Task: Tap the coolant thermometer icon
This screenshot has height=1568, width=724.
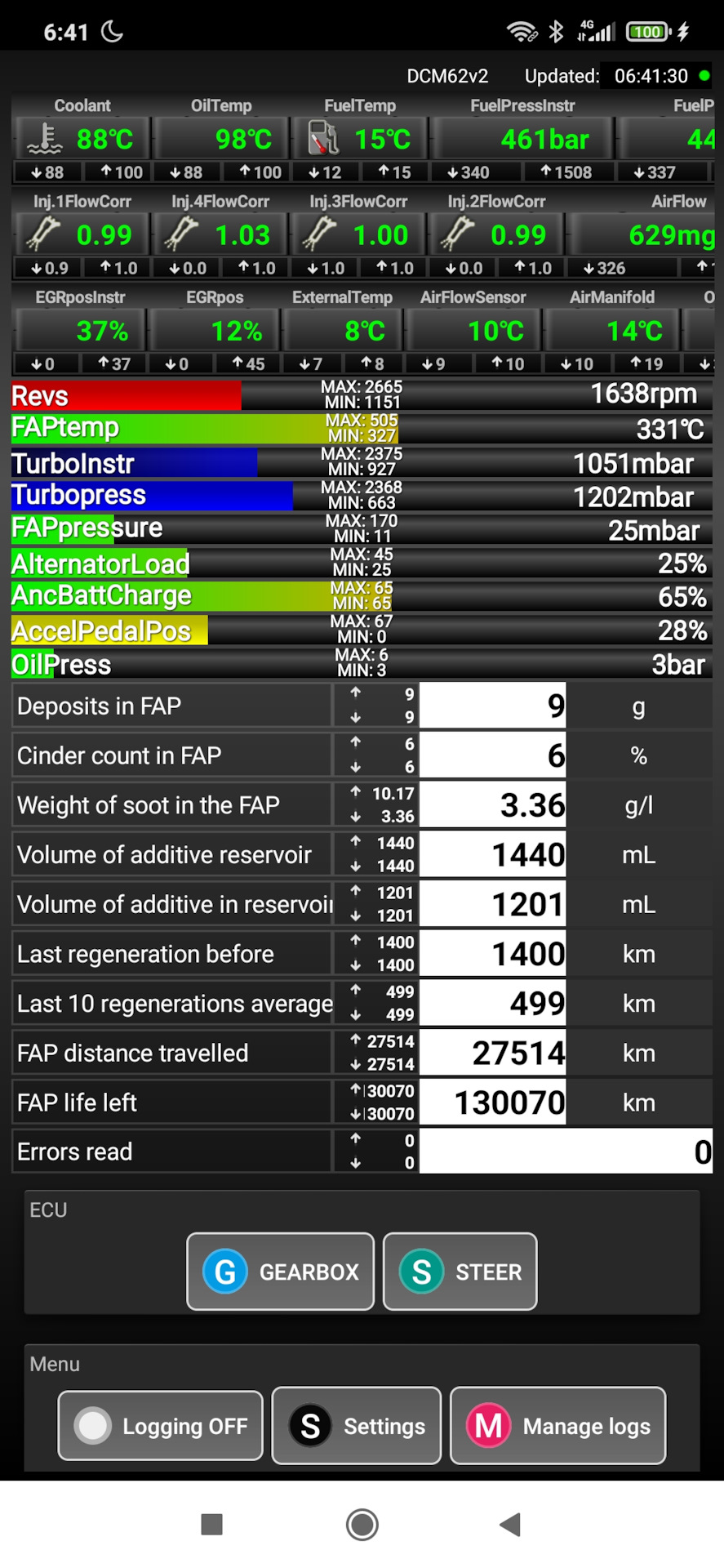Action: tap(44, 139)
